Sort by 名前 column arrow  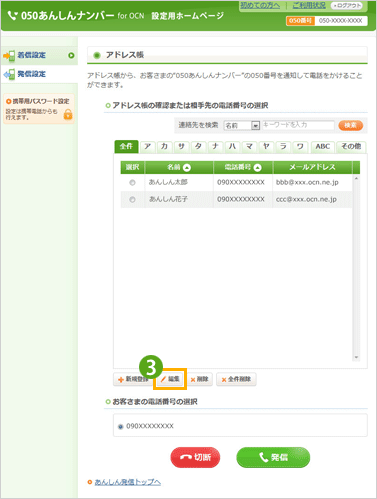(x=187, y=168)
